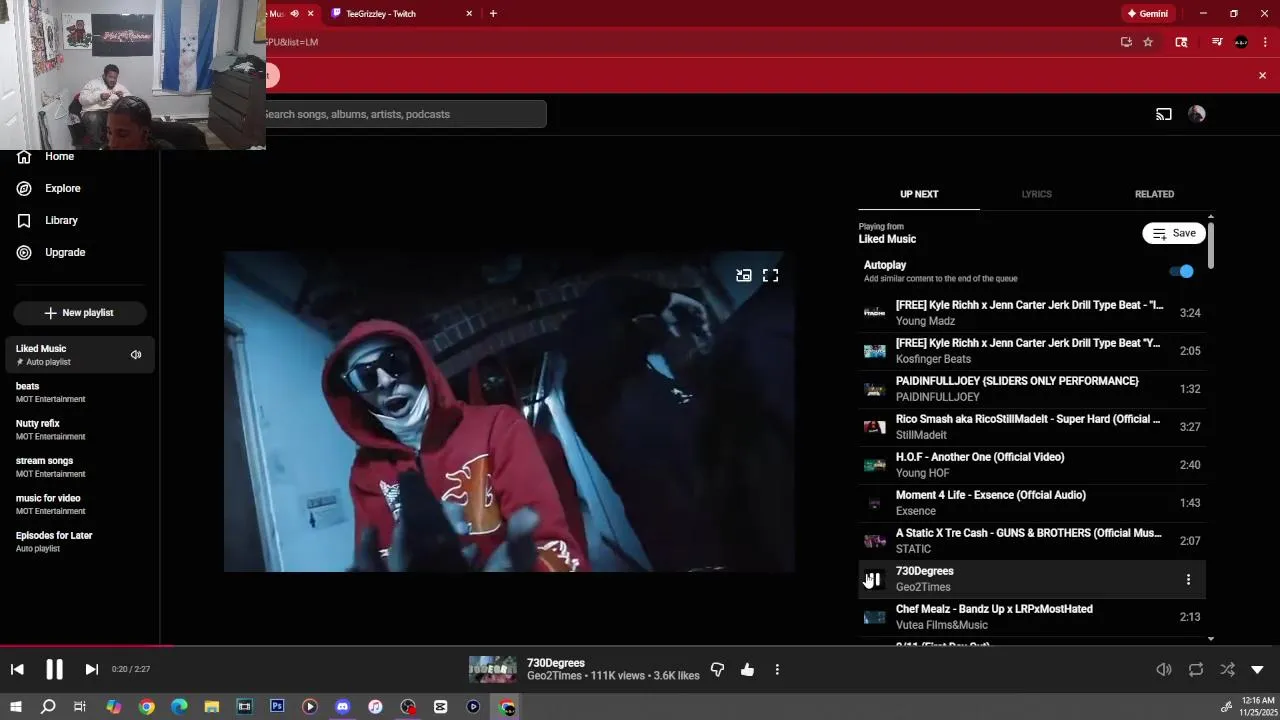
Task: Enter miniplayer mode on the video
Action: [744, 276]
